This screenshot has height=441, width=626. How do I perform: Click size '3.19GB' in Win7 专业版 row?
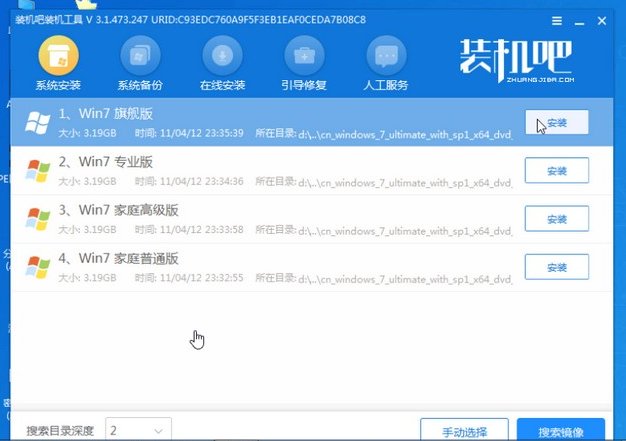[x=100, y=182]
